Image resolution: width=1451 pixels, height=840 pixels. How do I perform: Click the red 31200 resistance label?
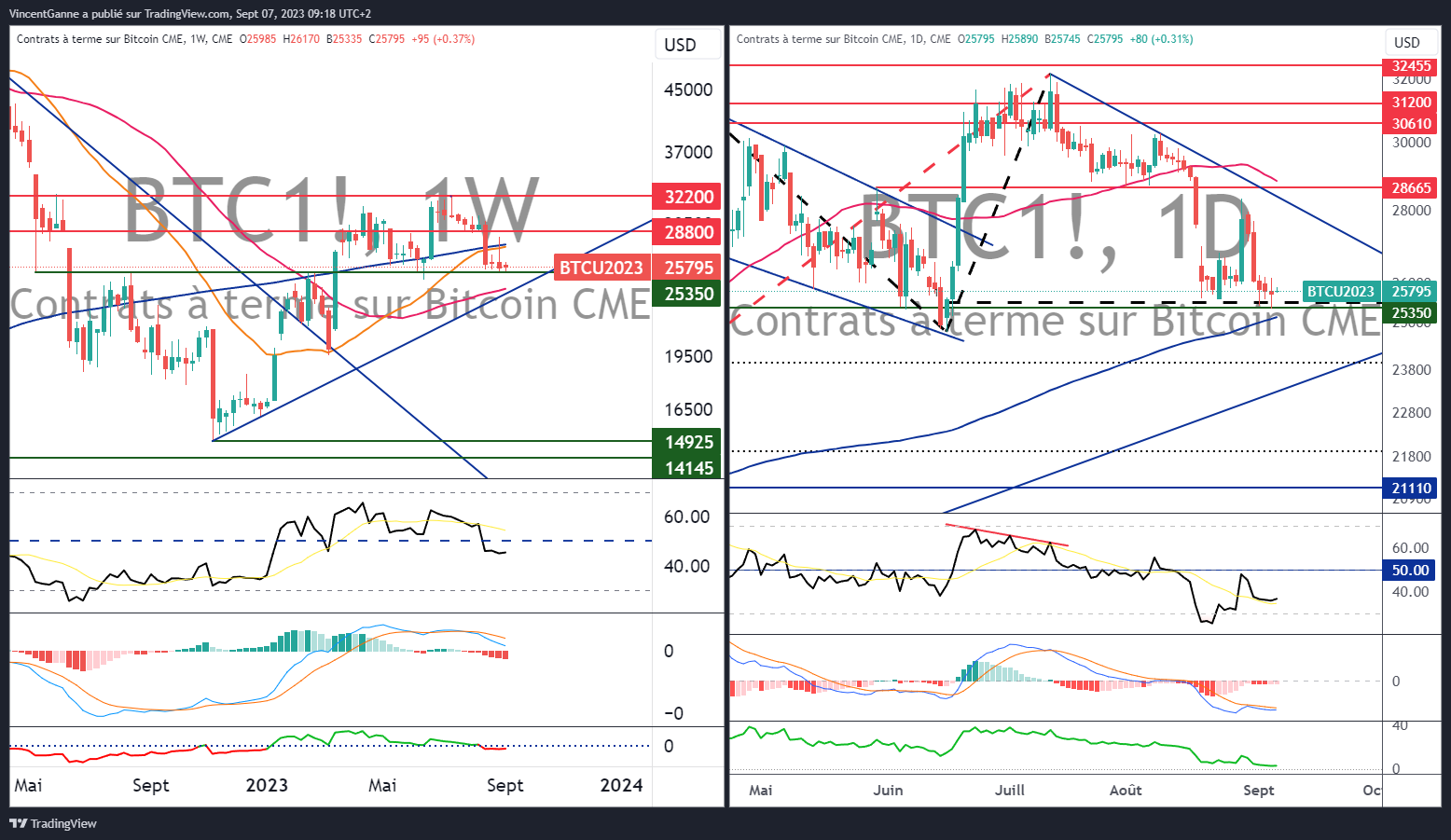1411,103
